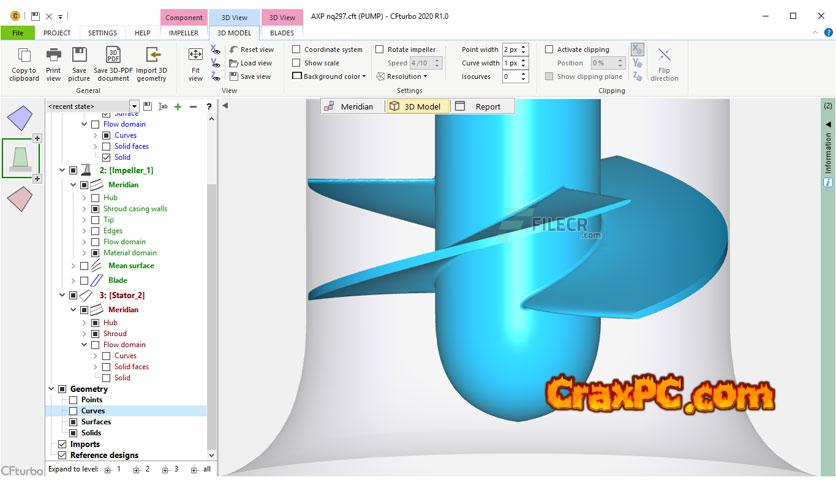Remove the tree state with minus
This screenshot has width=836, height=484.
tap(193, 106)
